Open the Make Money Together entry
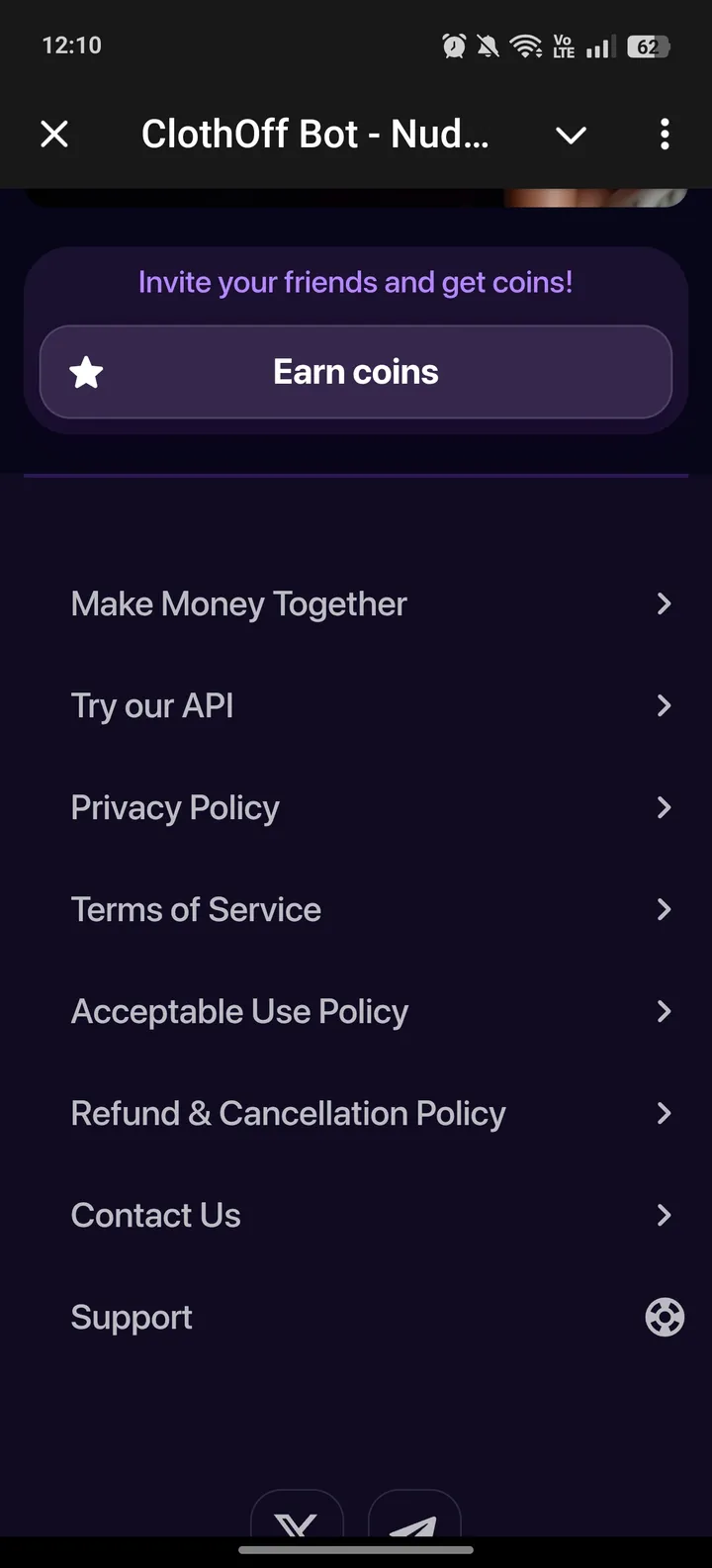The height and width of the screenshot is (1568, 712). (238, 603)
